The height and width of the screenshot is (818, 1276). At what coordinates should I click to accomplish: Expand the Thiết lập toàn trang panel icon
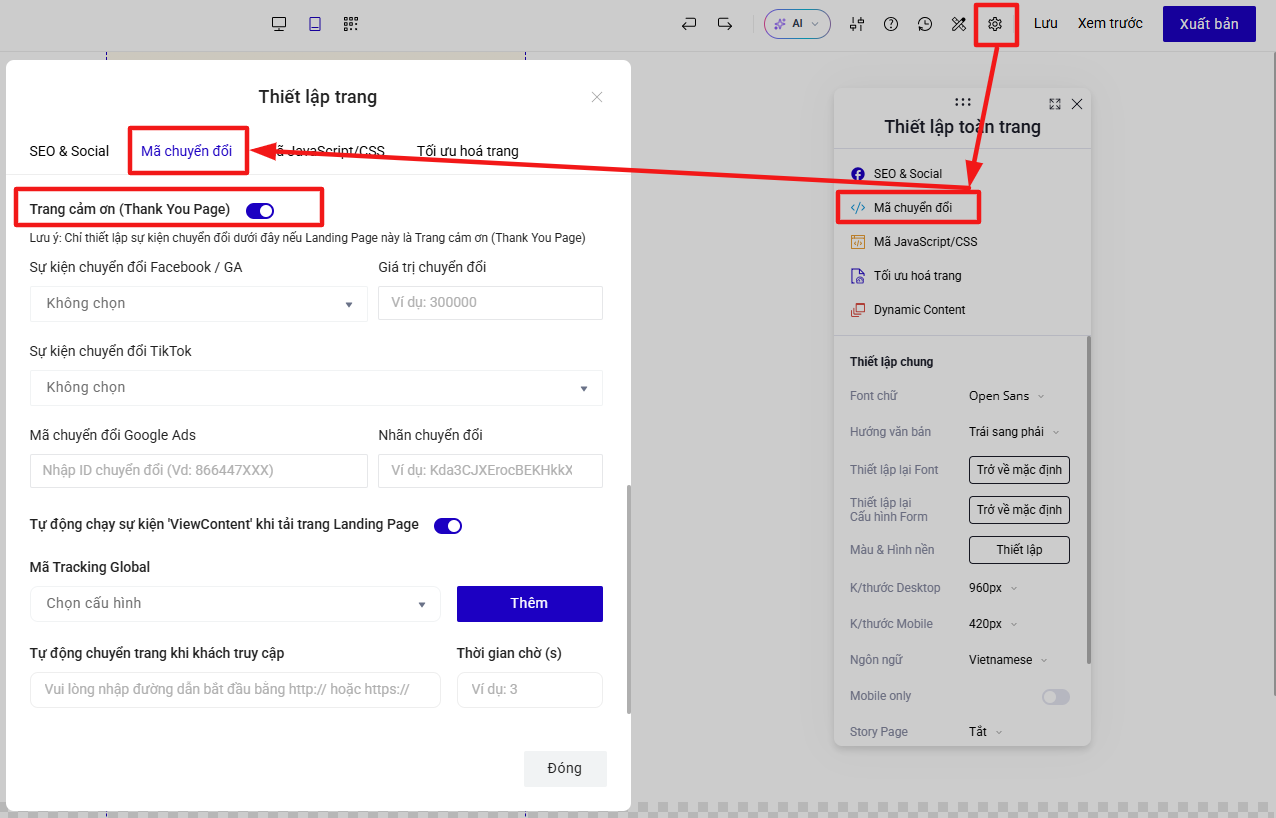(1055, 104)
